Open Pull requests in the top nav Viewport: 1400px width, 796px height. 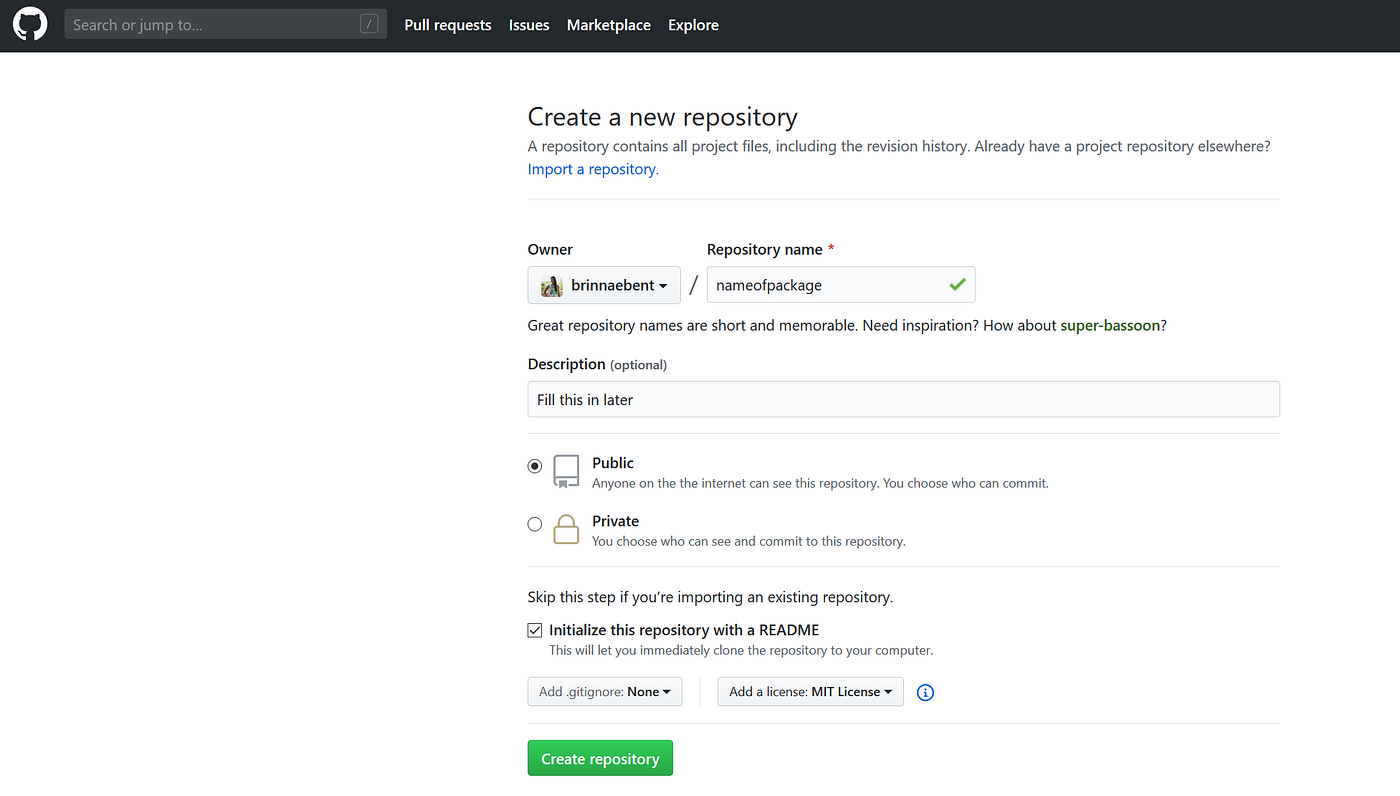[448, 25]
